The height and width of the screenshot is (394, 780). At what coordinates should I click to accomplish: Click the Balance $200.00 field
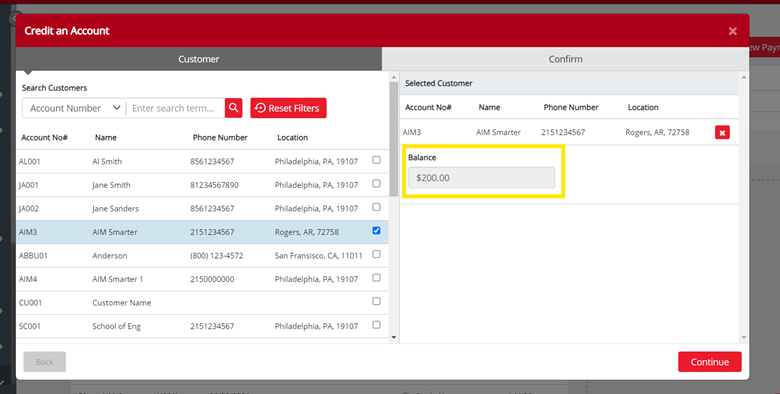(x=481, y=178)
